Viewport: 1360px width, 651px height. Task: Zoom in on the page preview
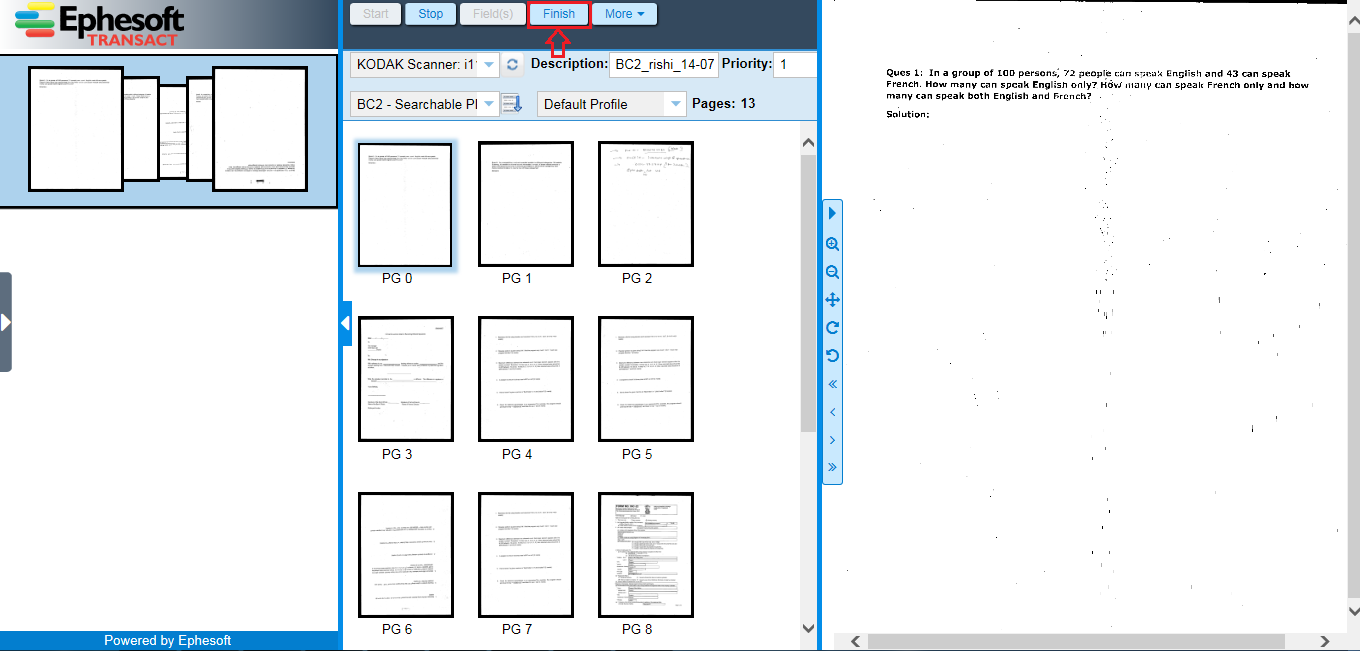coord(832,244)
